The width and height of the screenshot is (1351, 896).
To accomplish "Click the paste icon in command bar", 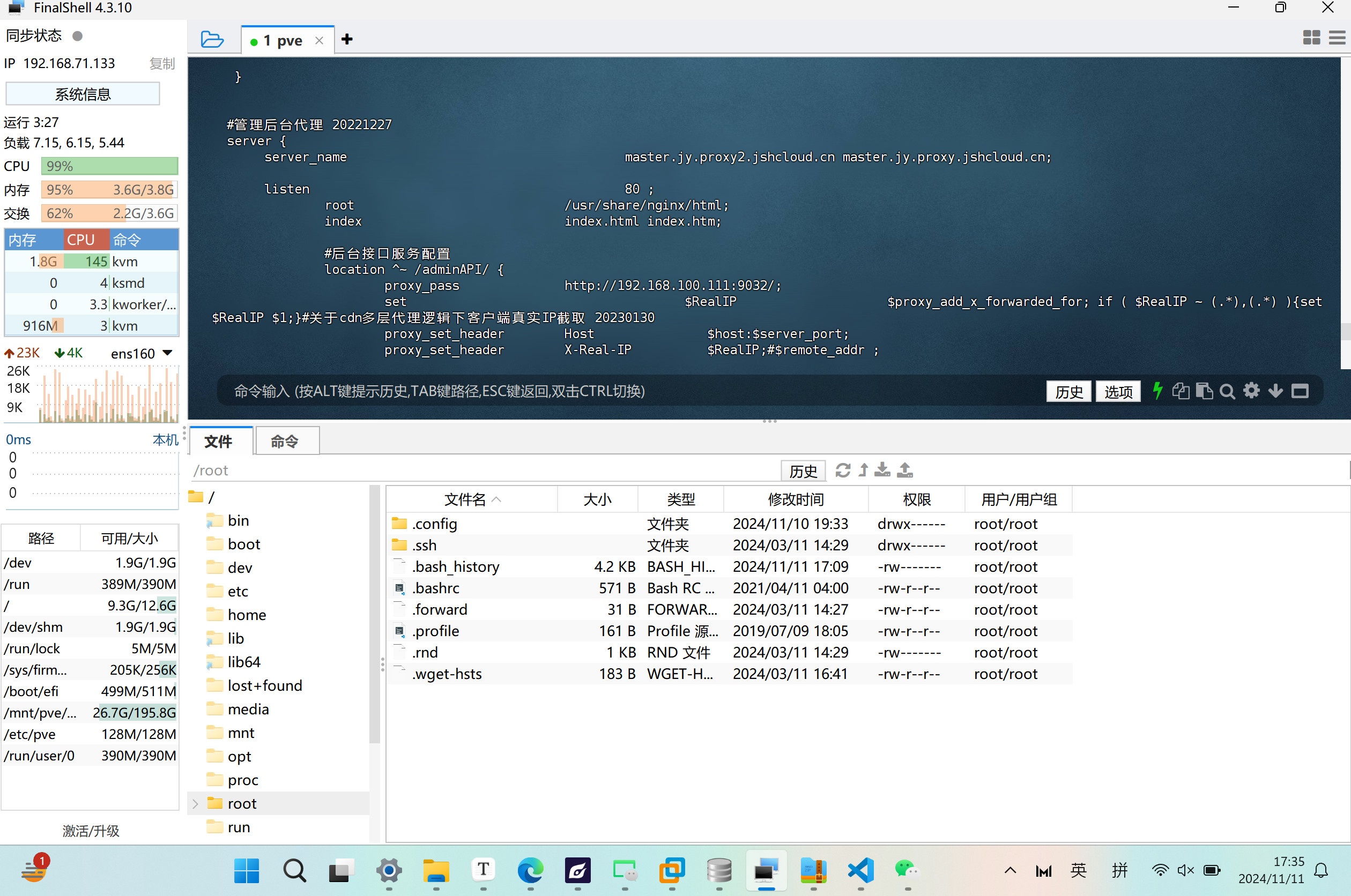I will (1204, 391).
